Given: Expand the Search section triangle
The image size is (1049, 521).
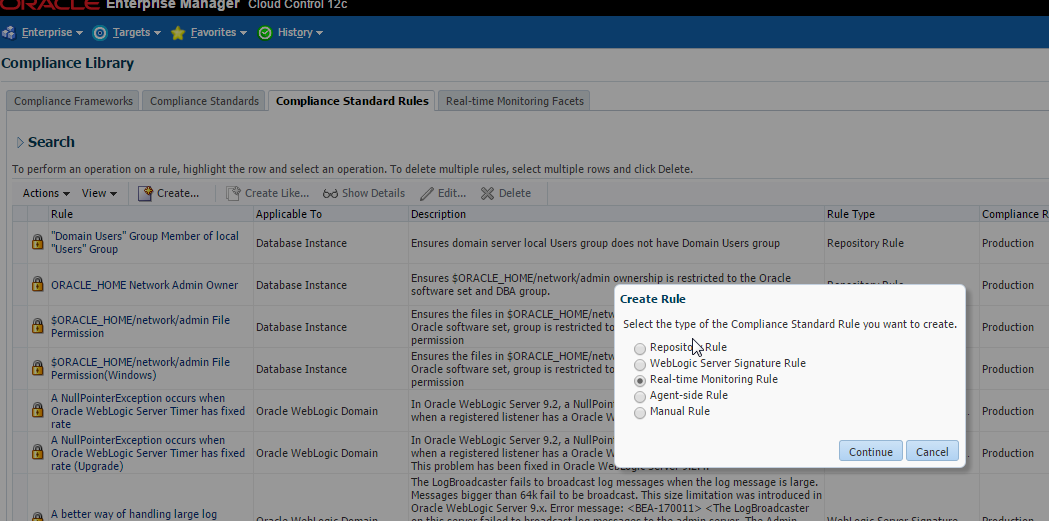Looking at the screenshot, I should pos(20,142).
